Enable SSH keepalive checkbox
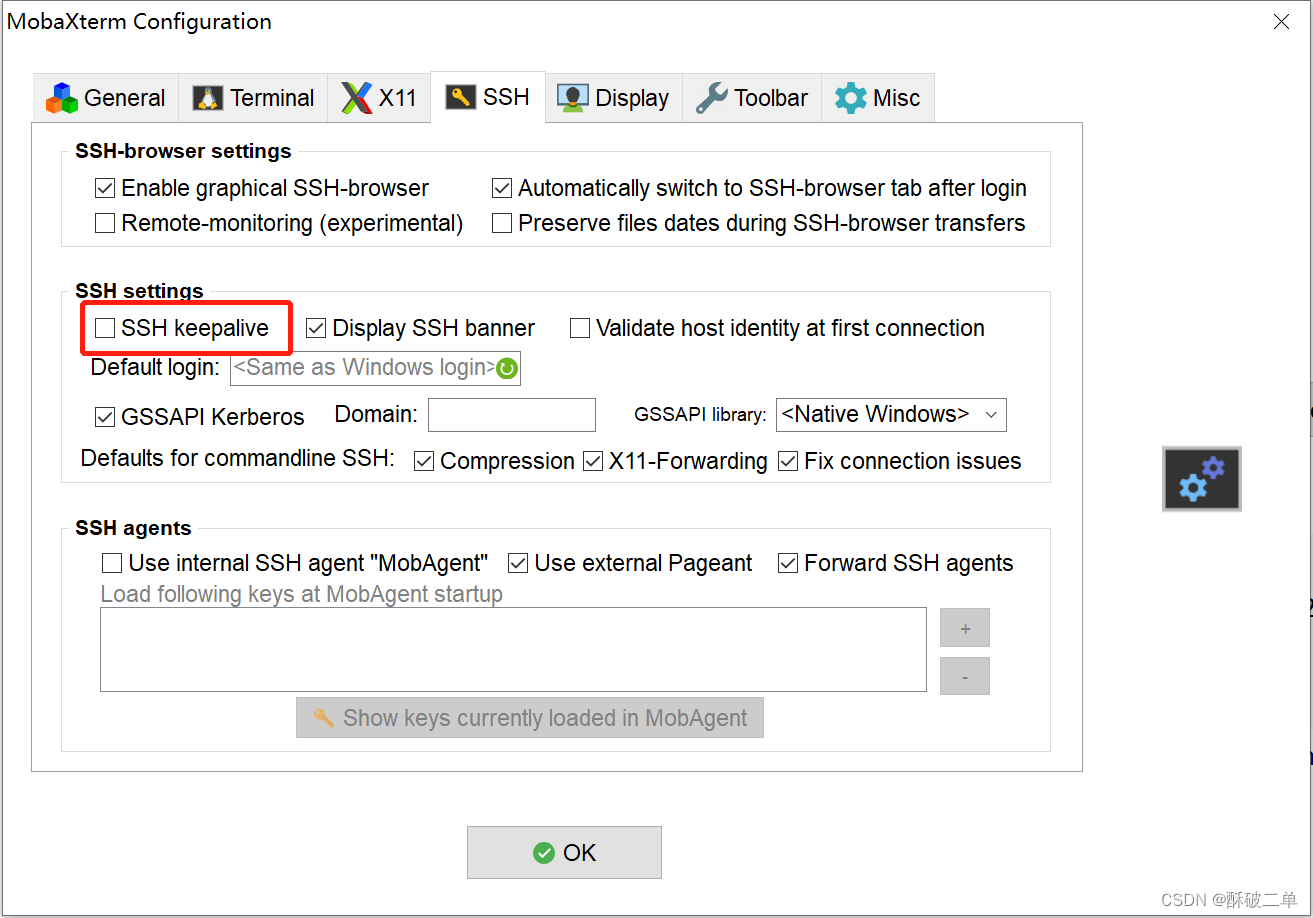The image size is (1313, 918). coord(105,328)
